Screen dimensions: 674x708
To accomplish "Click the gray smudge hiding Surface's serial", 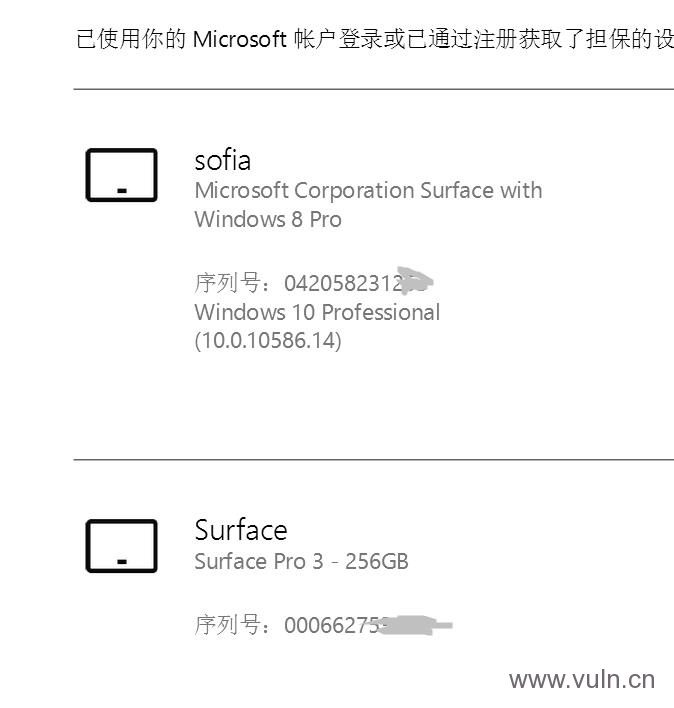I will pyautogui.click(x=415, y=625).
